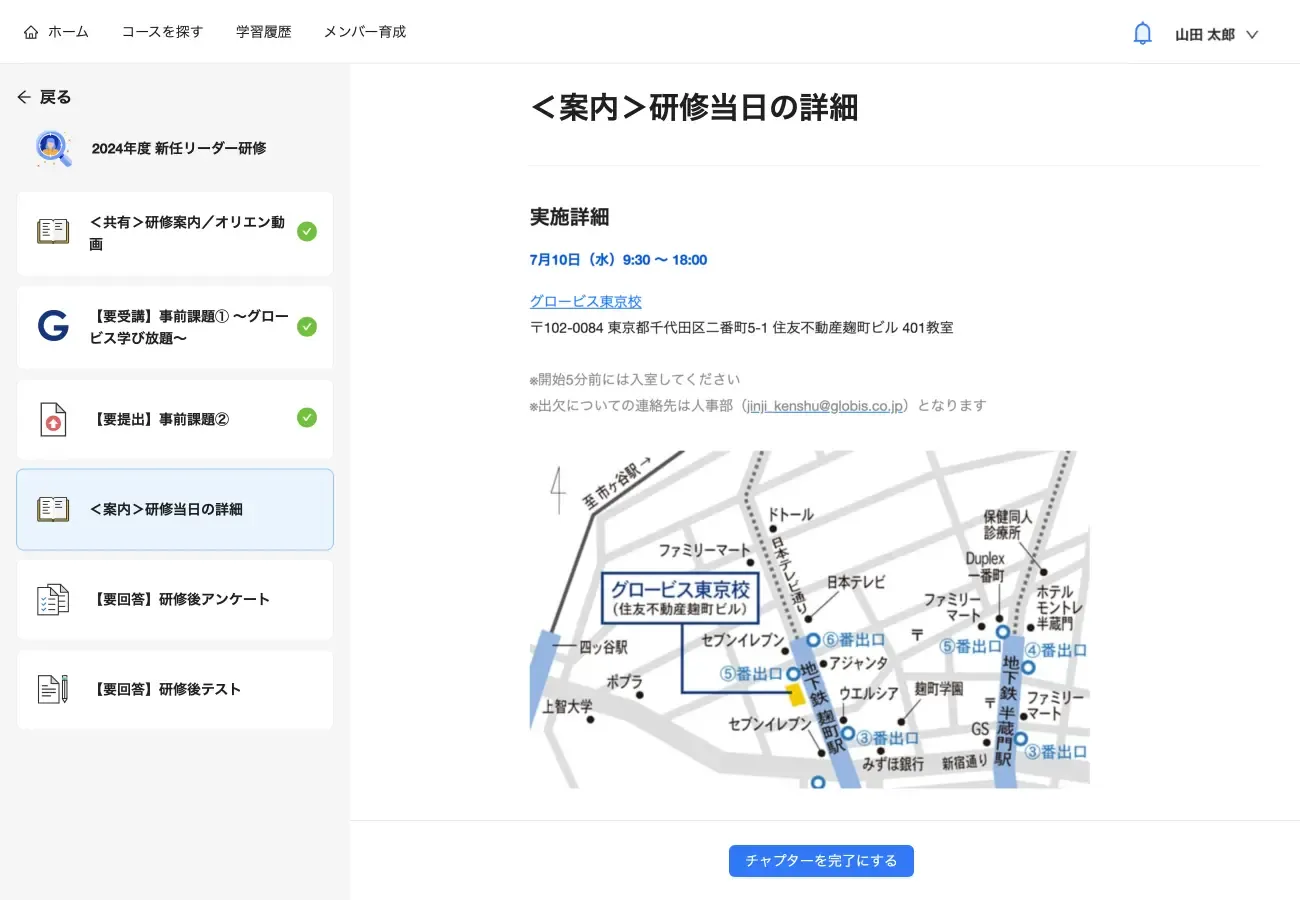Click the access map image
Screen dimensions: 1300x900
pyautogui.click(x=809, y=619)
